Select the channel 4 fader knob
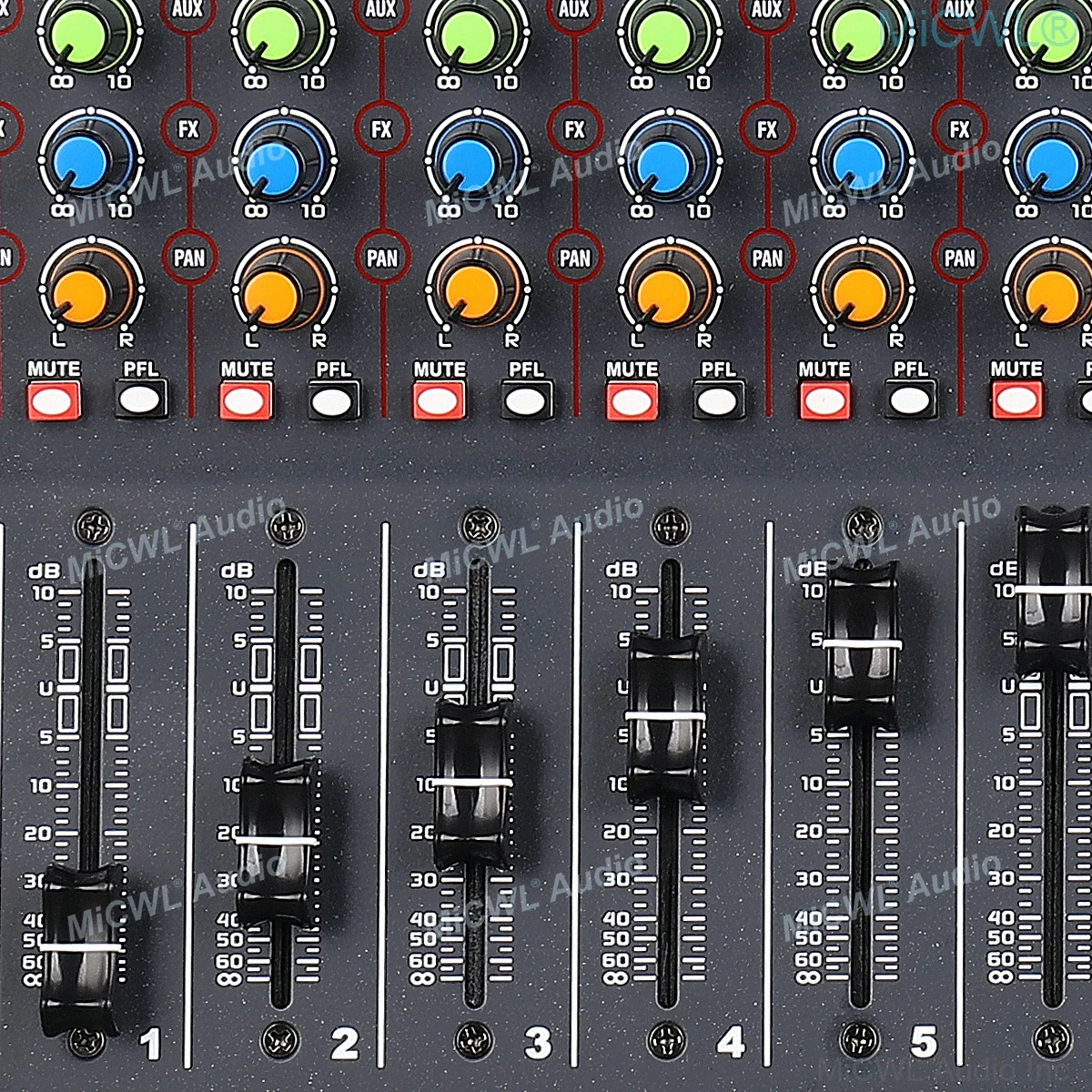The width and height of the screenshot is (1092, 1092). (x=665, y=717)
